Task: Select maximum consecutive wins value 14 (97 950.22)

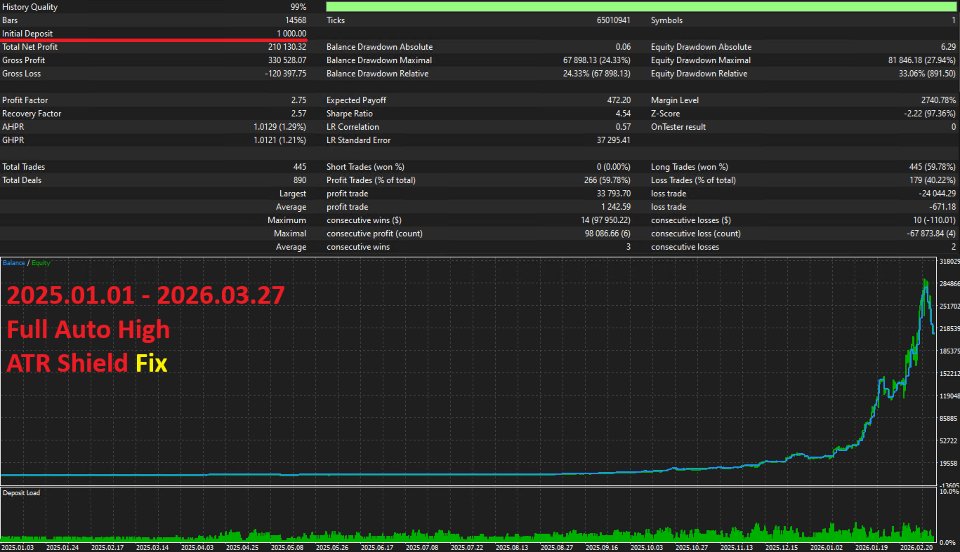Action: [606, 220]
